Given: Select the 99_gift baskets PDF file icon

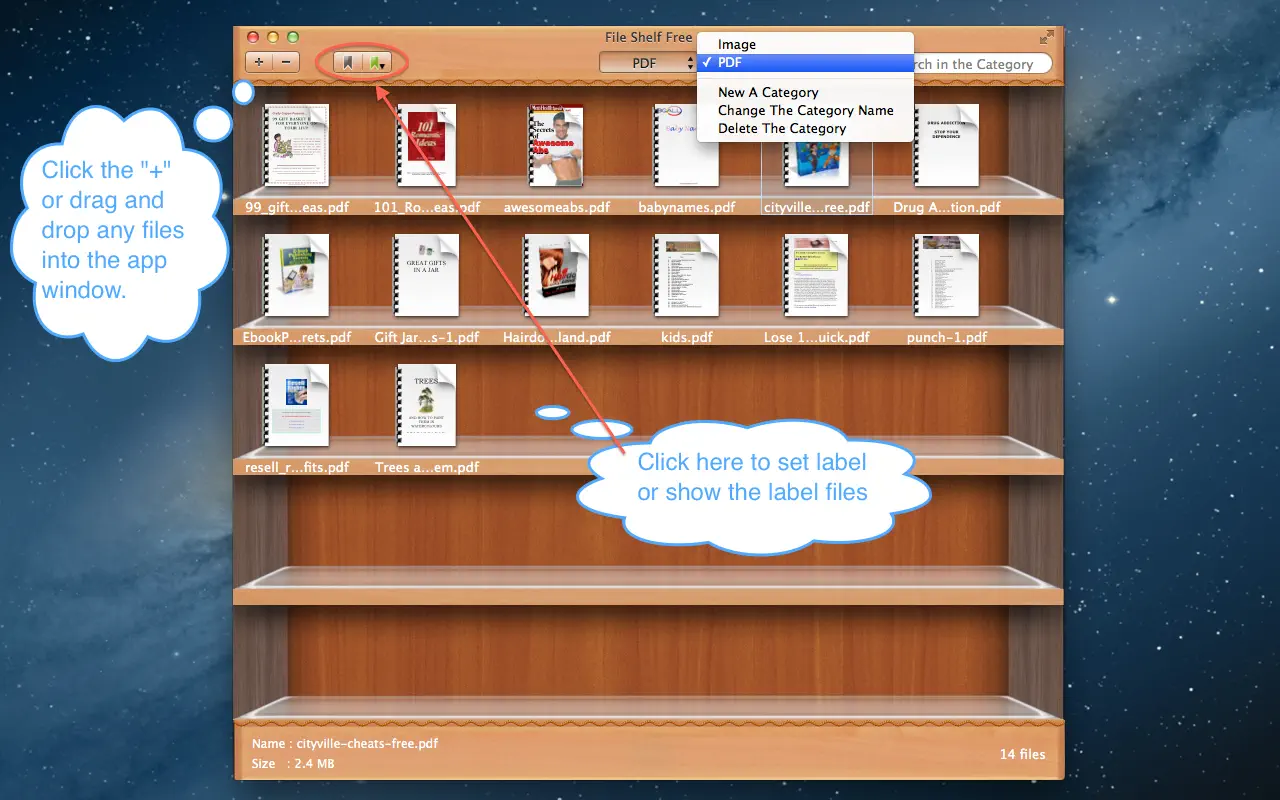Looking at the screenshot, I should (x=296, y=146).
